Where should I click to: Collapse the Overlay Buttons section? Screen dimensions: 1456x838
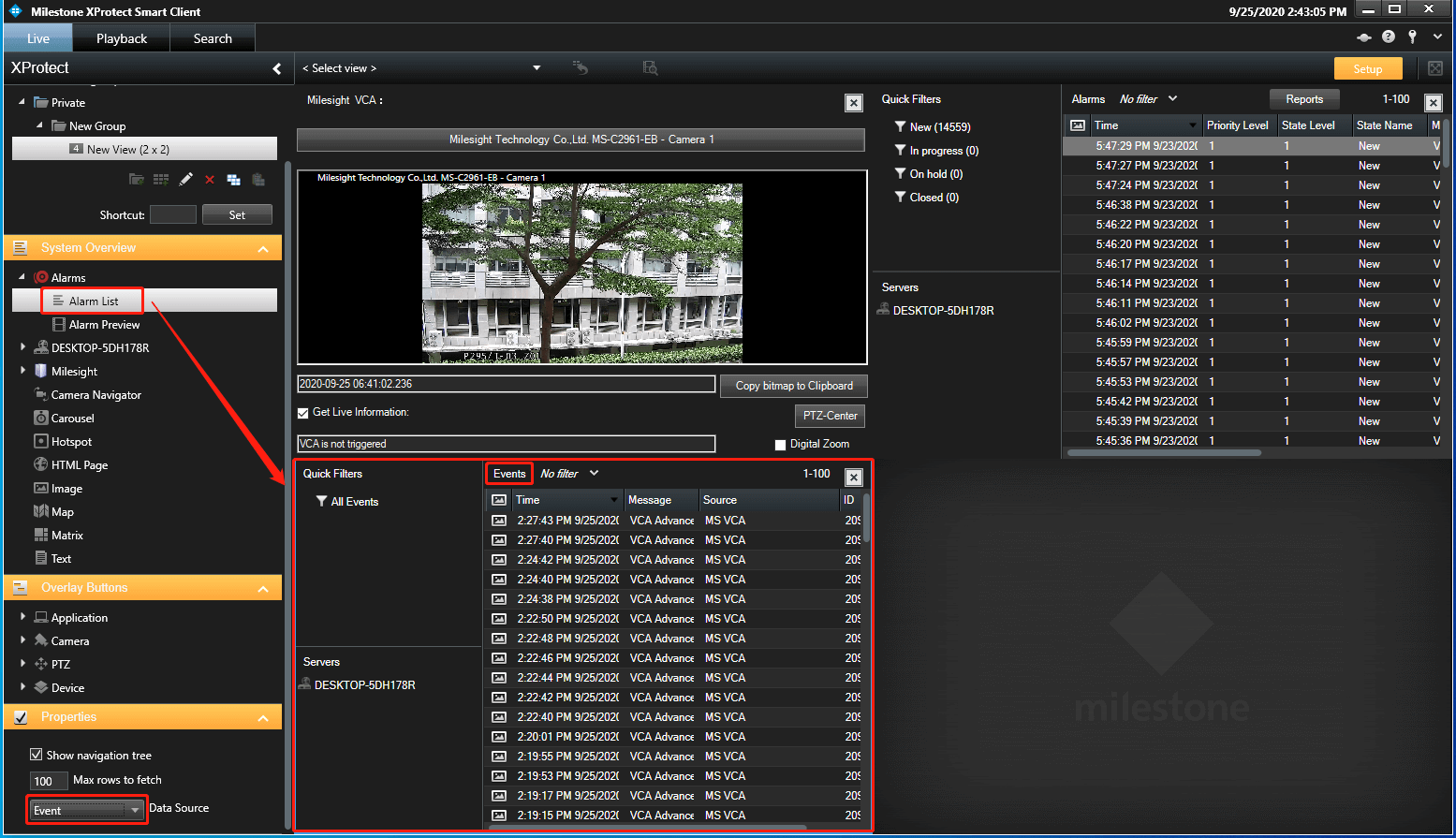pos(263,588)
